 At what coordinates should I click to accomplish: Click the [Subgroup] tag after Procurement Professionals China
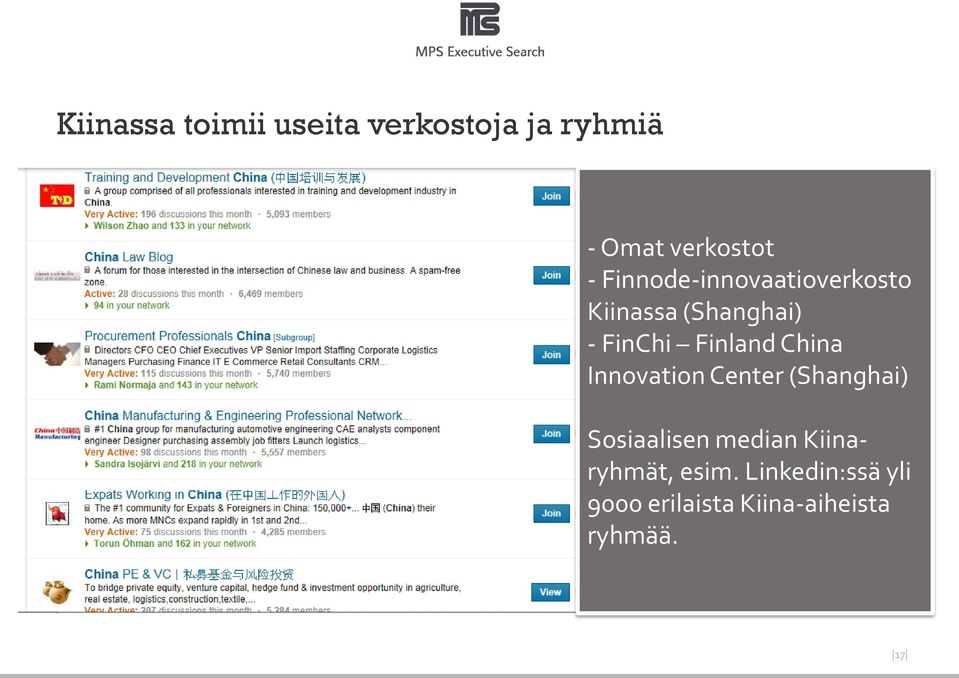pyautogui.click(x=294, y=337)
